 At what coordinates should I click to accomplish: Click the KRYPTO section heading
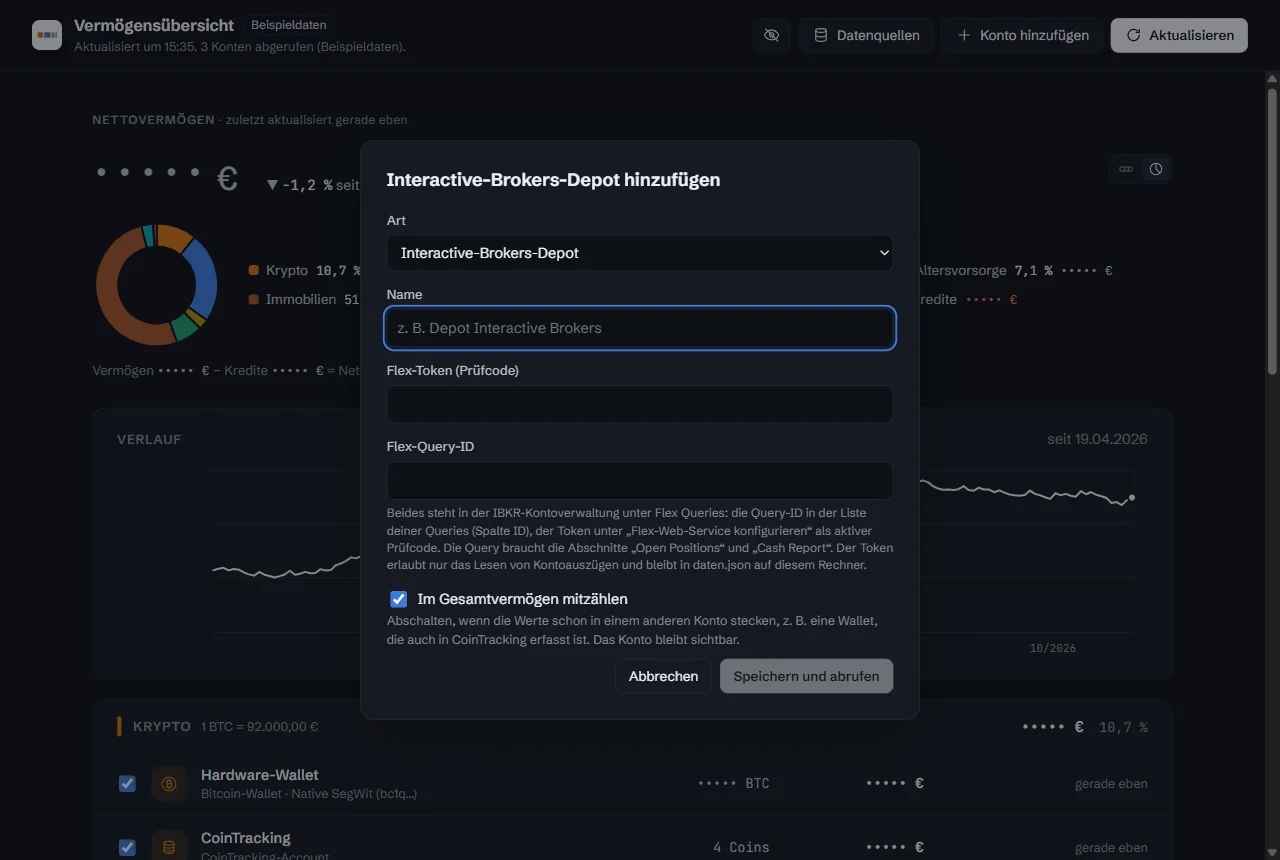tap(162, 726)
